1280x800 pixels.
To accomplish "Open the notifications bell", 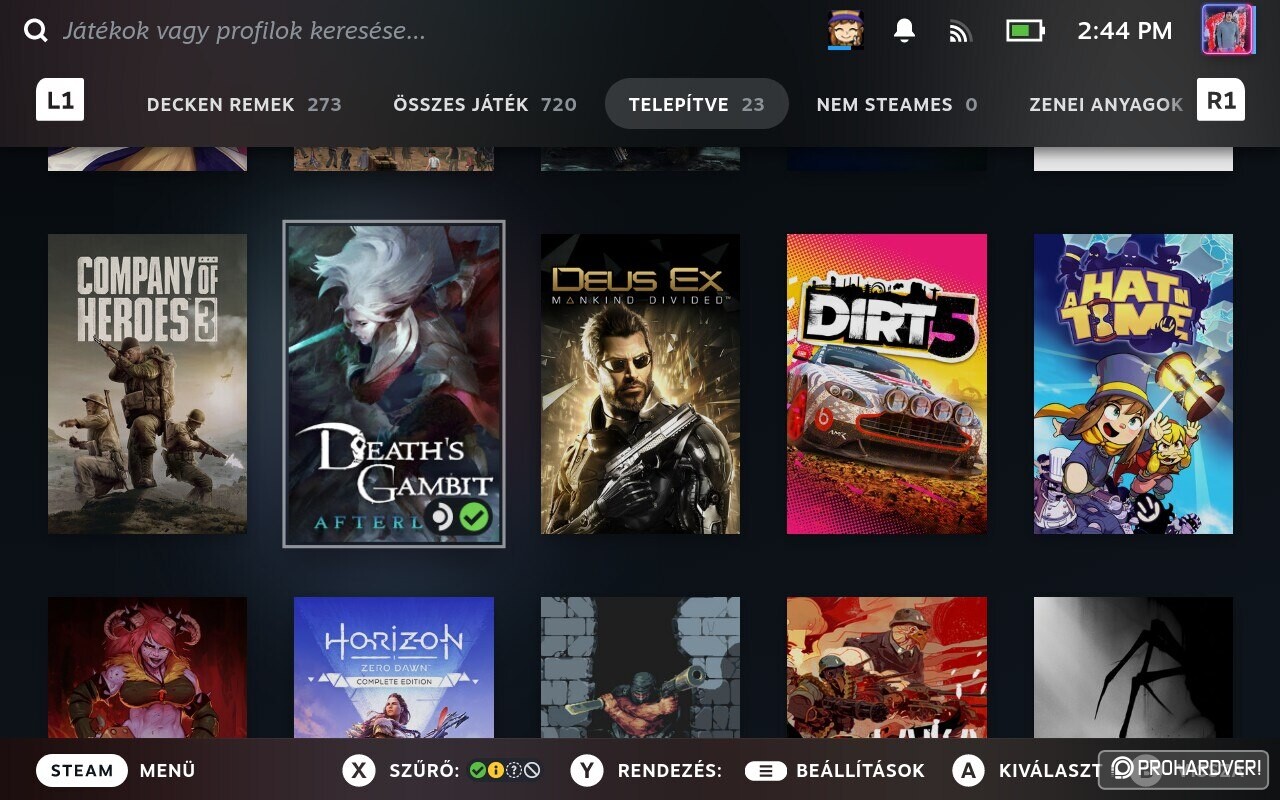I will 904,31.
